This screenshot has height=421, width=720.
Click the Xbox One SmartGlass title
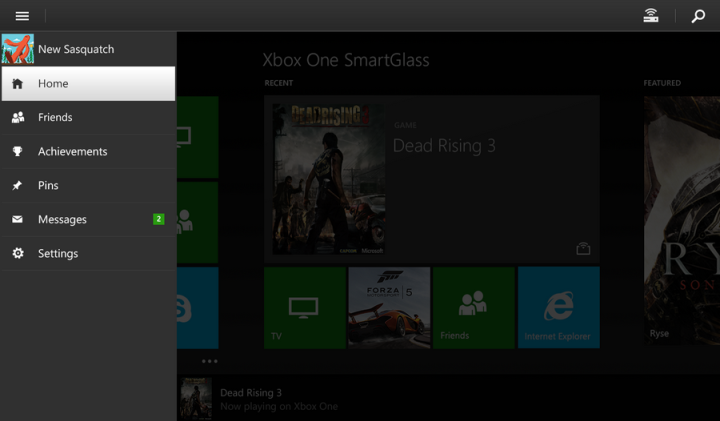pyautogui.click(x=346, y=60)
